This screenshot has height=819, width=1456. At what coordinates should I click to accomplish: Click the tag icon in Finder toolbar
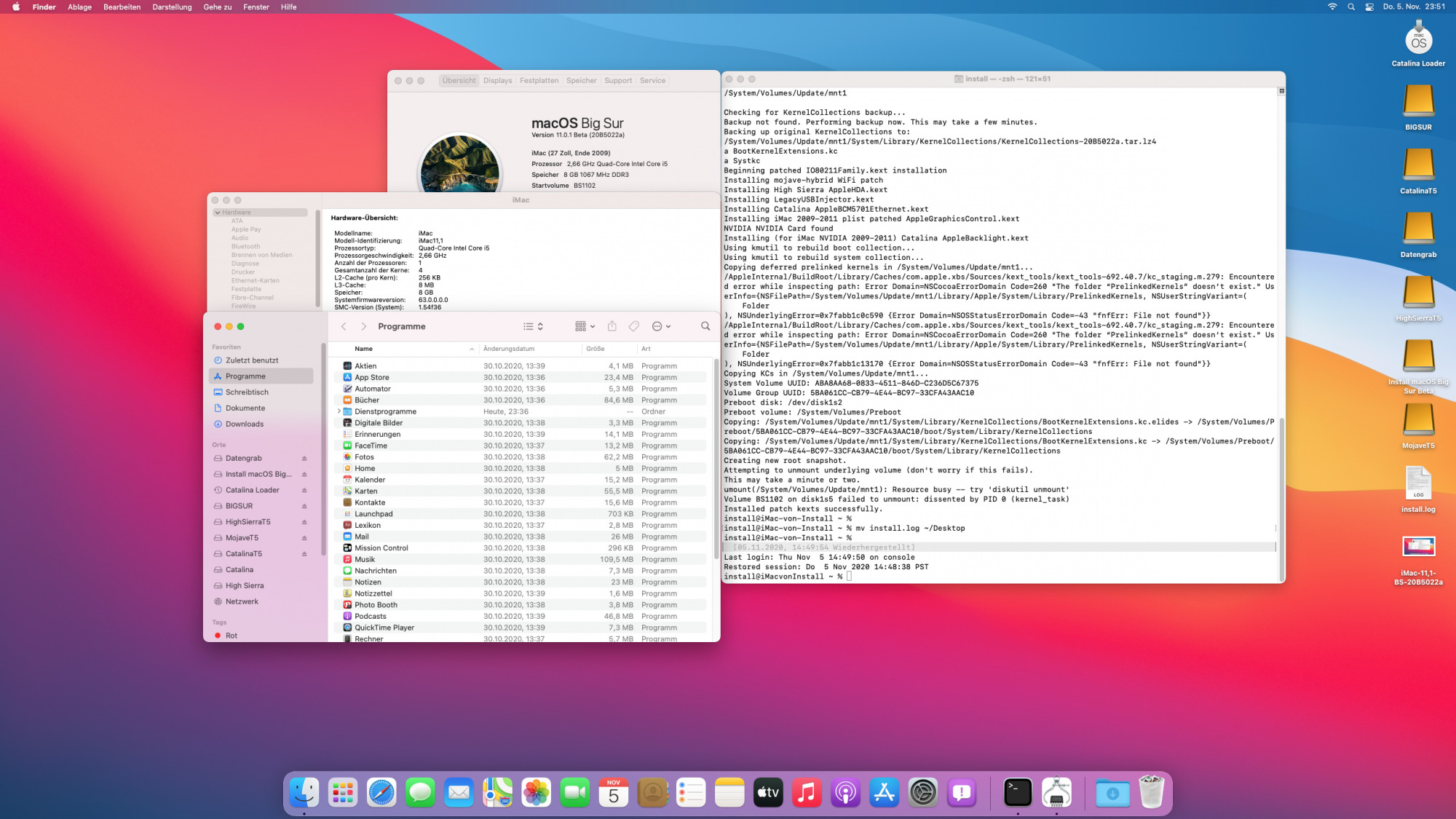[634, 326]
